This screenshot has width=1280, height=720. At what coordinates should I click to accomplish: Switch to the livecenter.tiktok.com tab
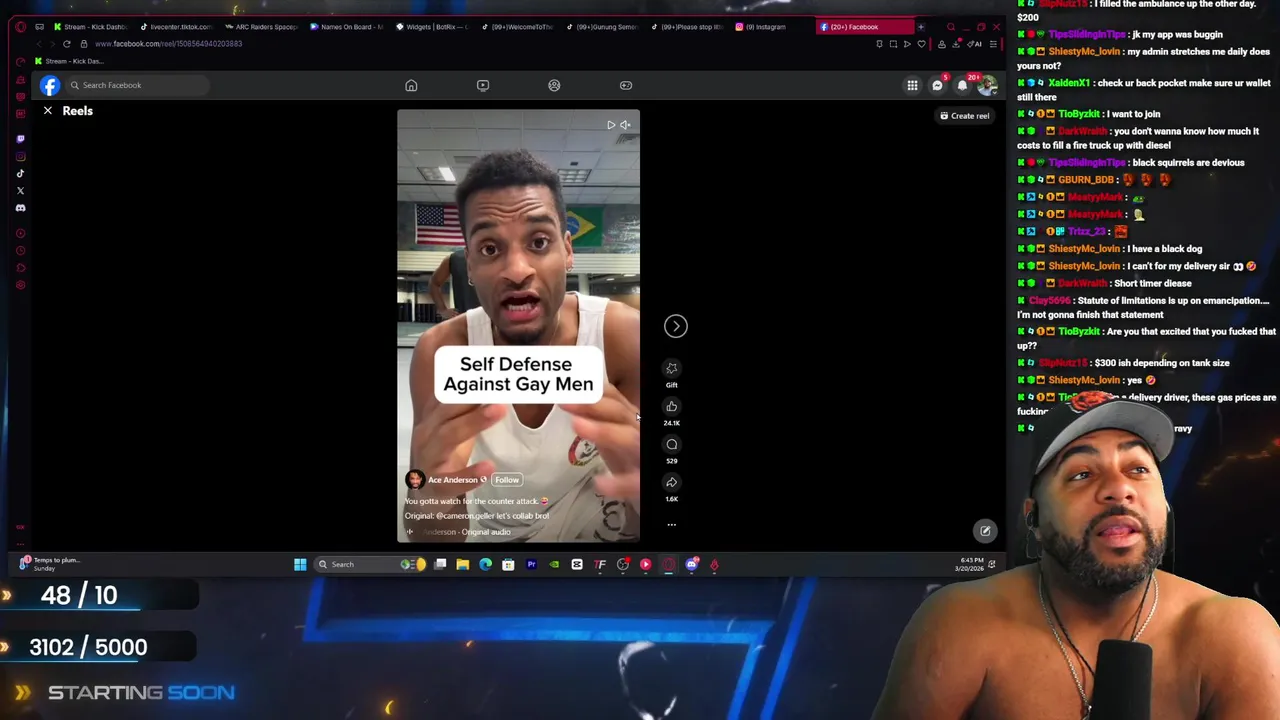(x=177, y=27)
